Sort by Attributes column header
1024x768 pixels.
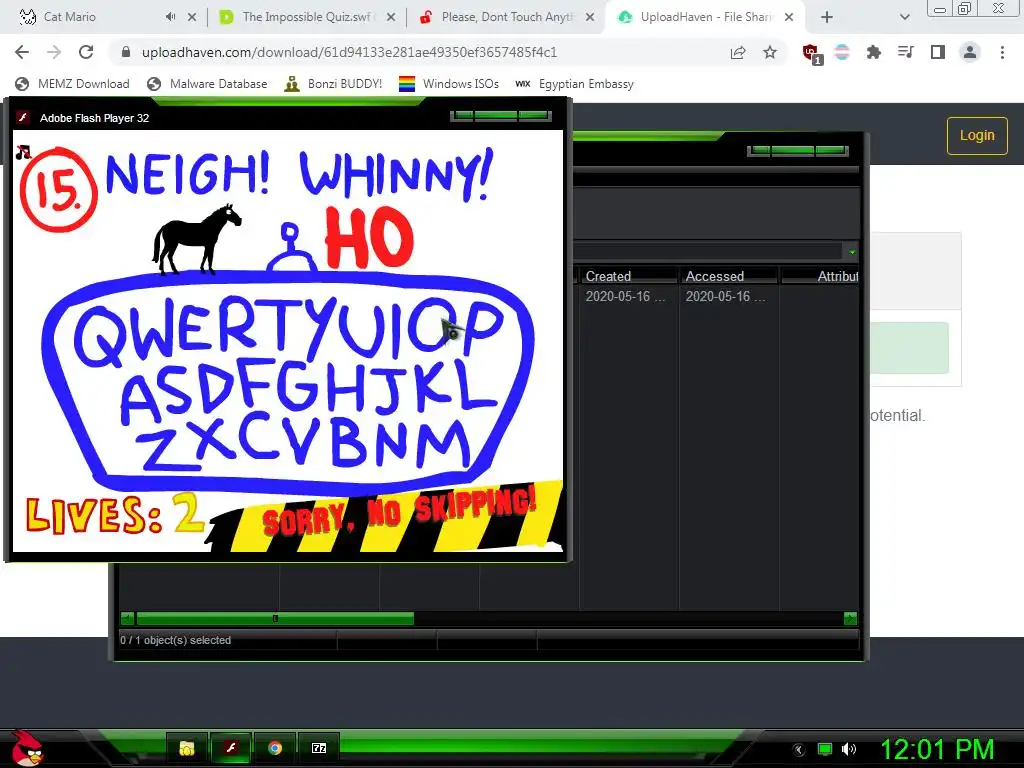[x=820, y=276]
